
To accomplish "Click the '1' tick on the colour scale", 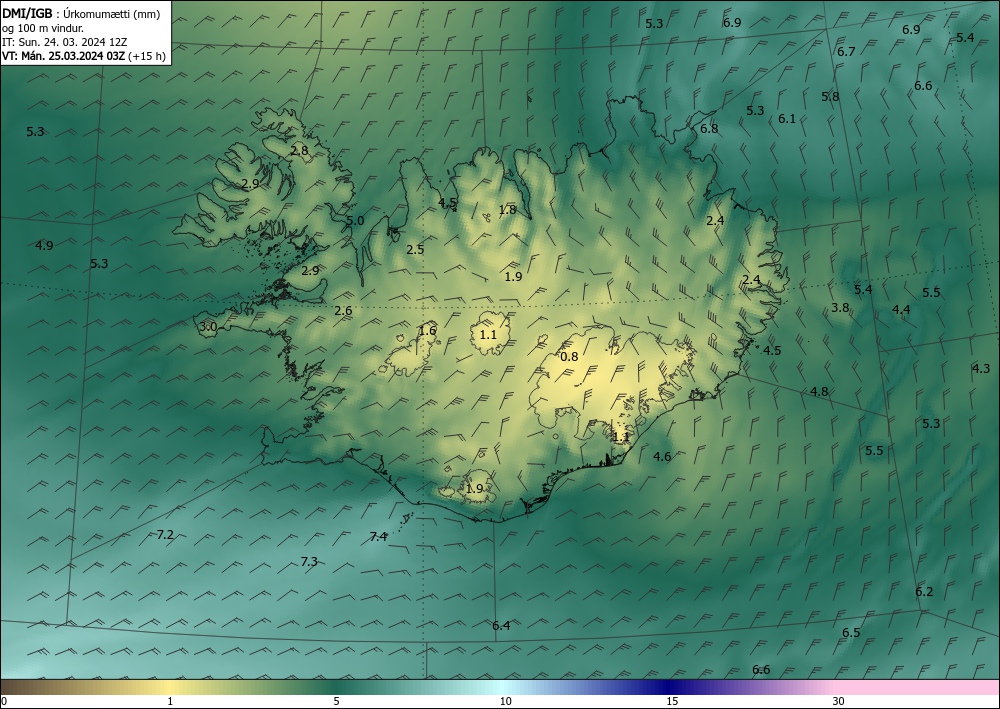I will 170,701.
